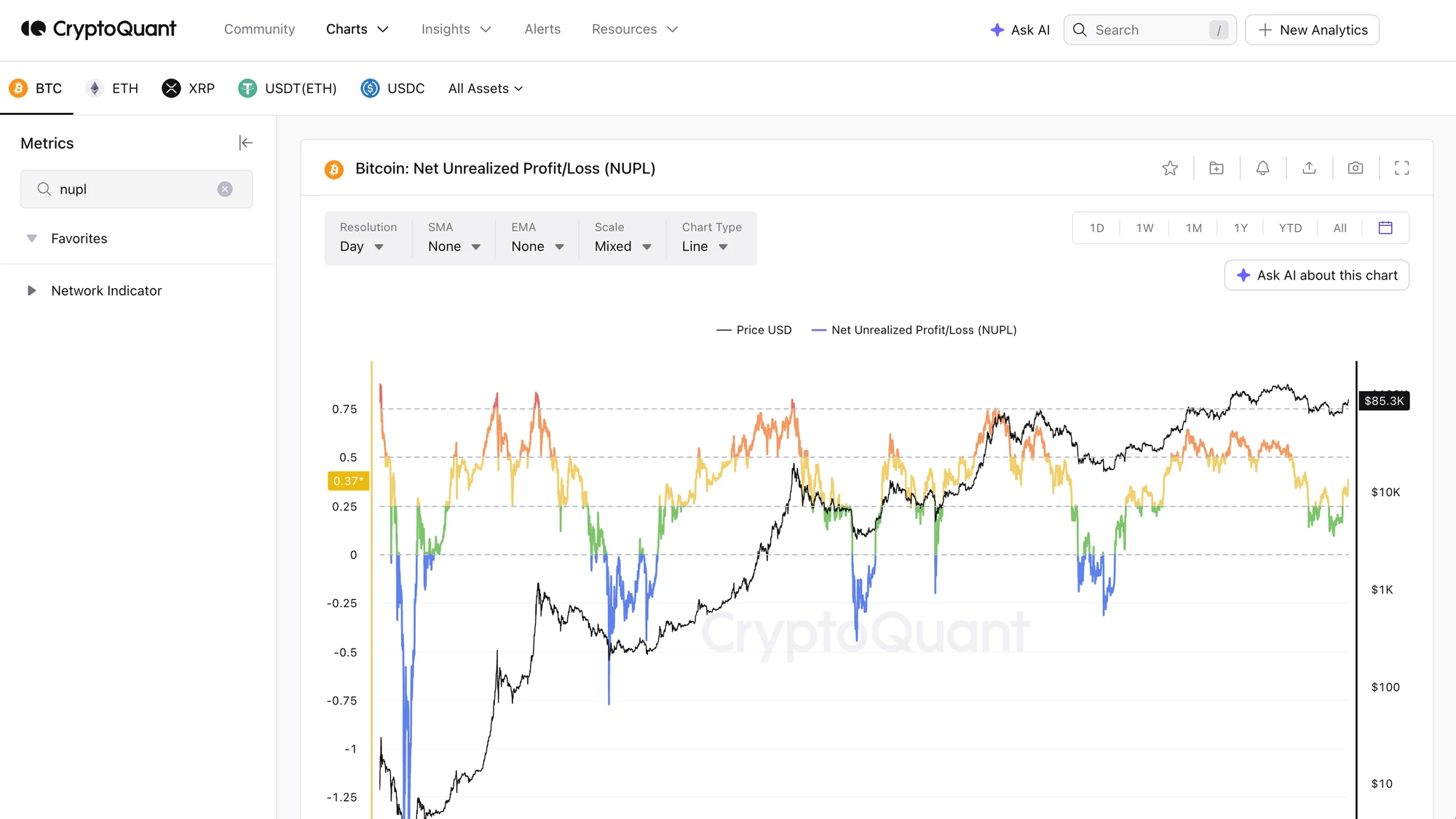Click the USDC coin icon
Image resolution: width=1456 pixels, height=819 pixels.
tap(370, 88)
